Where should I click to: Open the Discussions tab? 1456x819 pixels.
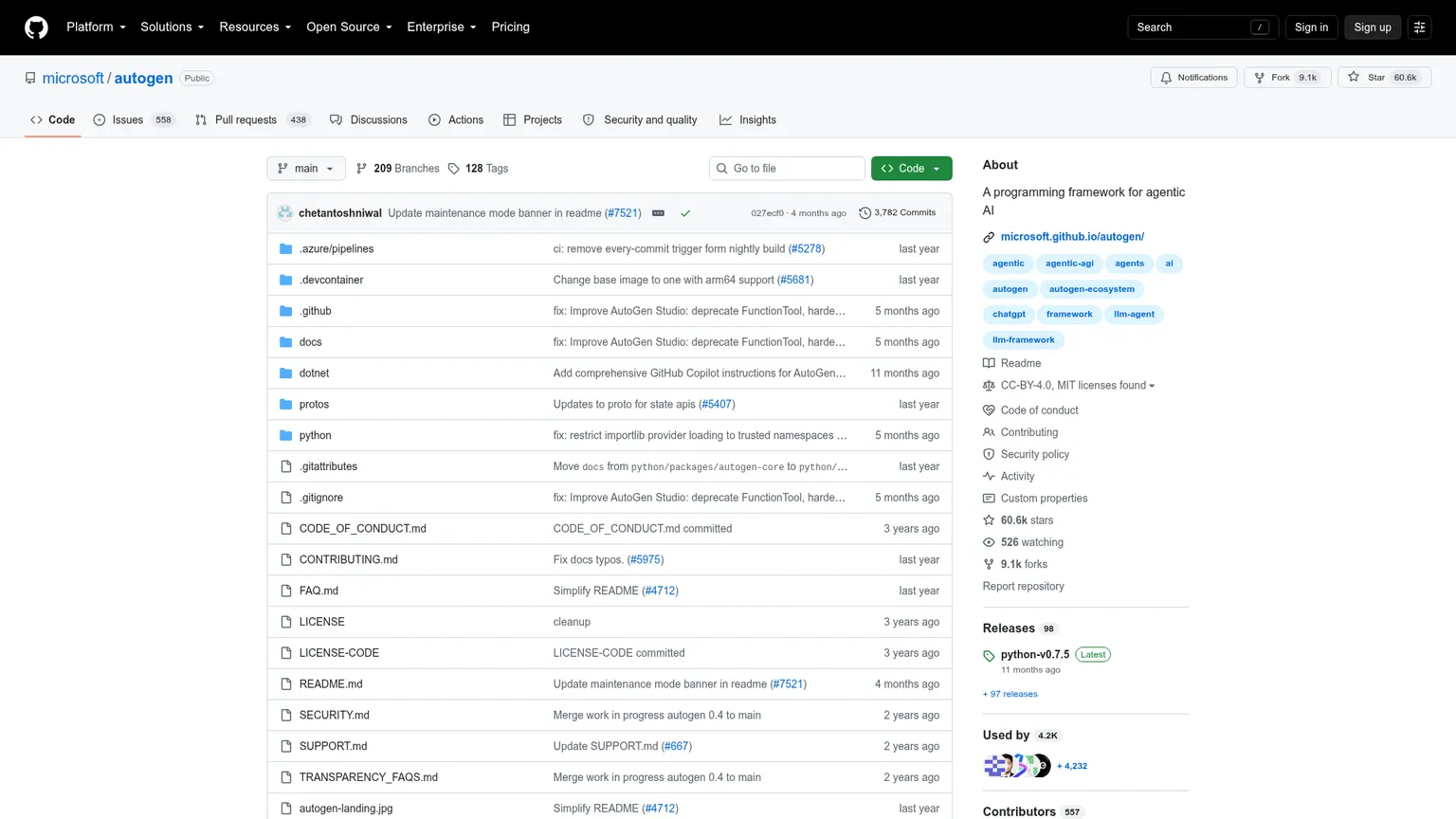pos(369,120)
